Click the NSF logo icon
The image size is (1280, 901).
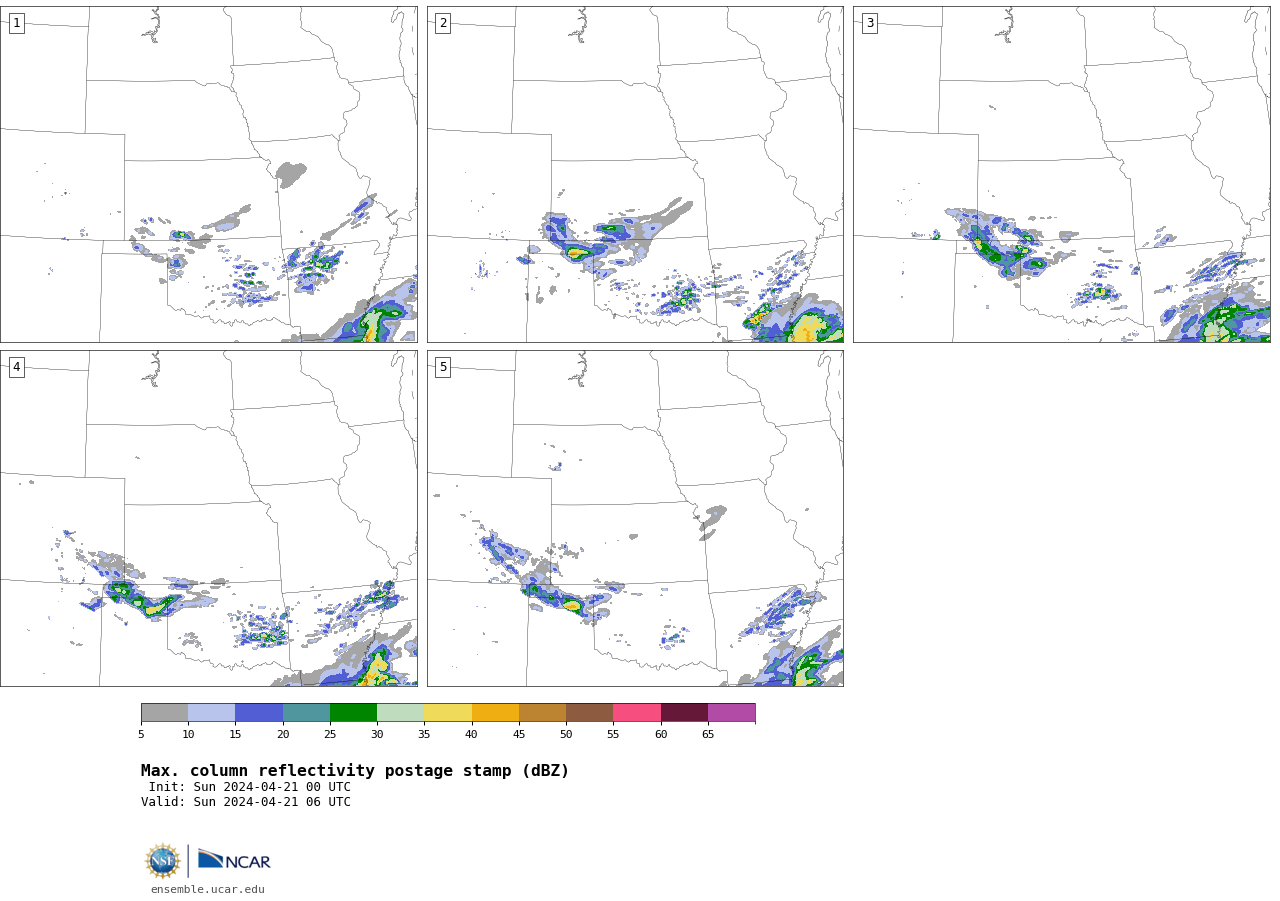(163, 861)
